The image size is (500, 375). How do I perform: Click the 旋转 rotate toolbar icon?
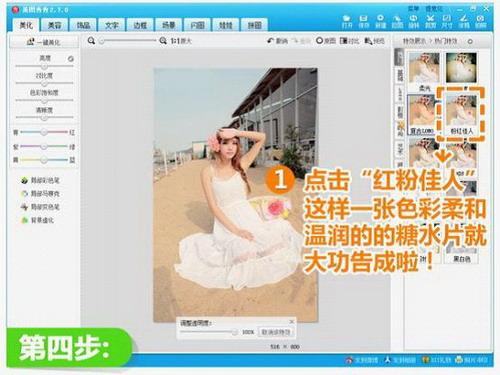(414, 21)
